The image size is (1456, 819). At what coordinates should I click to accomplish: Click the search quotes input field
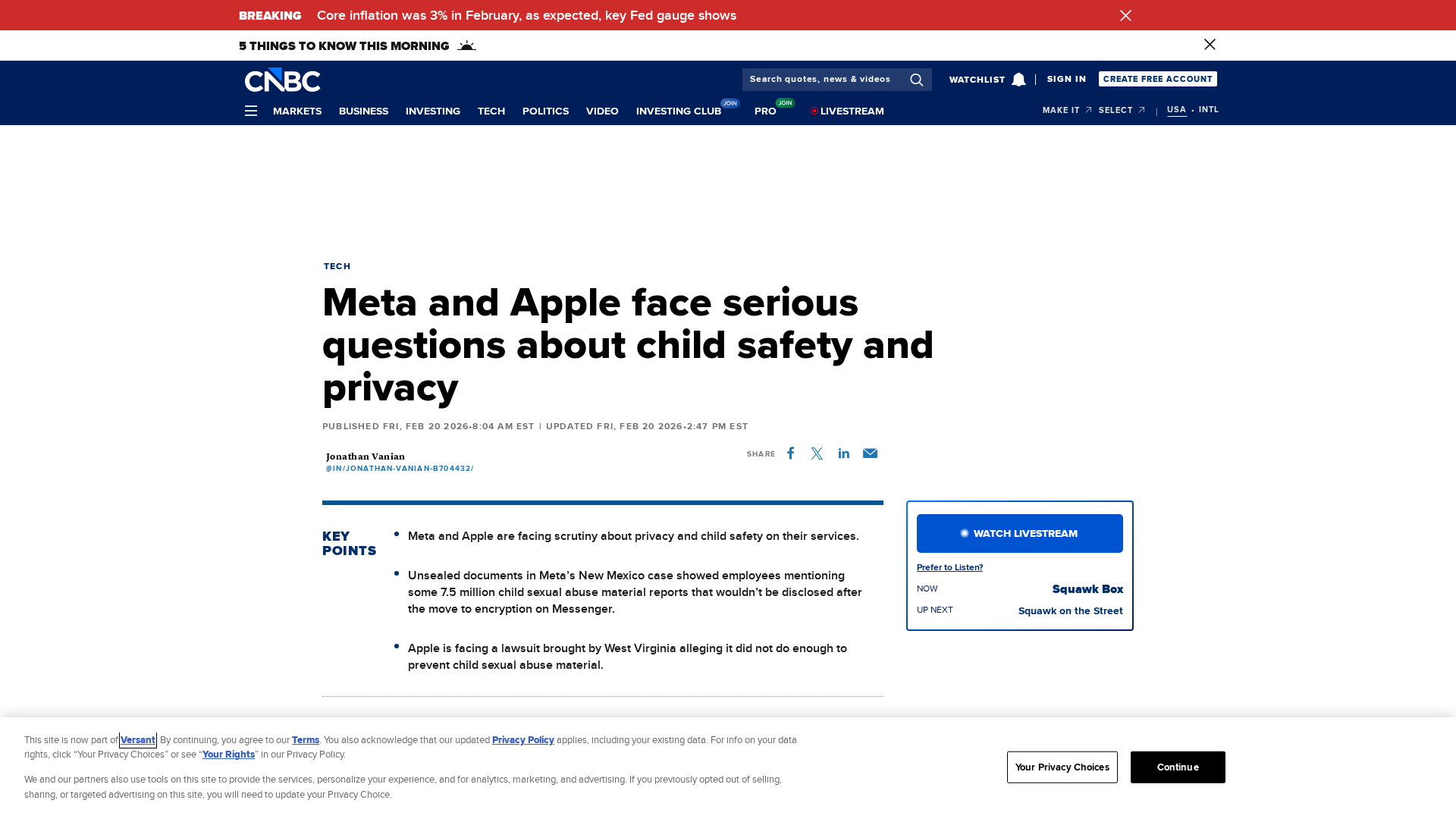[x=821, y=80]
